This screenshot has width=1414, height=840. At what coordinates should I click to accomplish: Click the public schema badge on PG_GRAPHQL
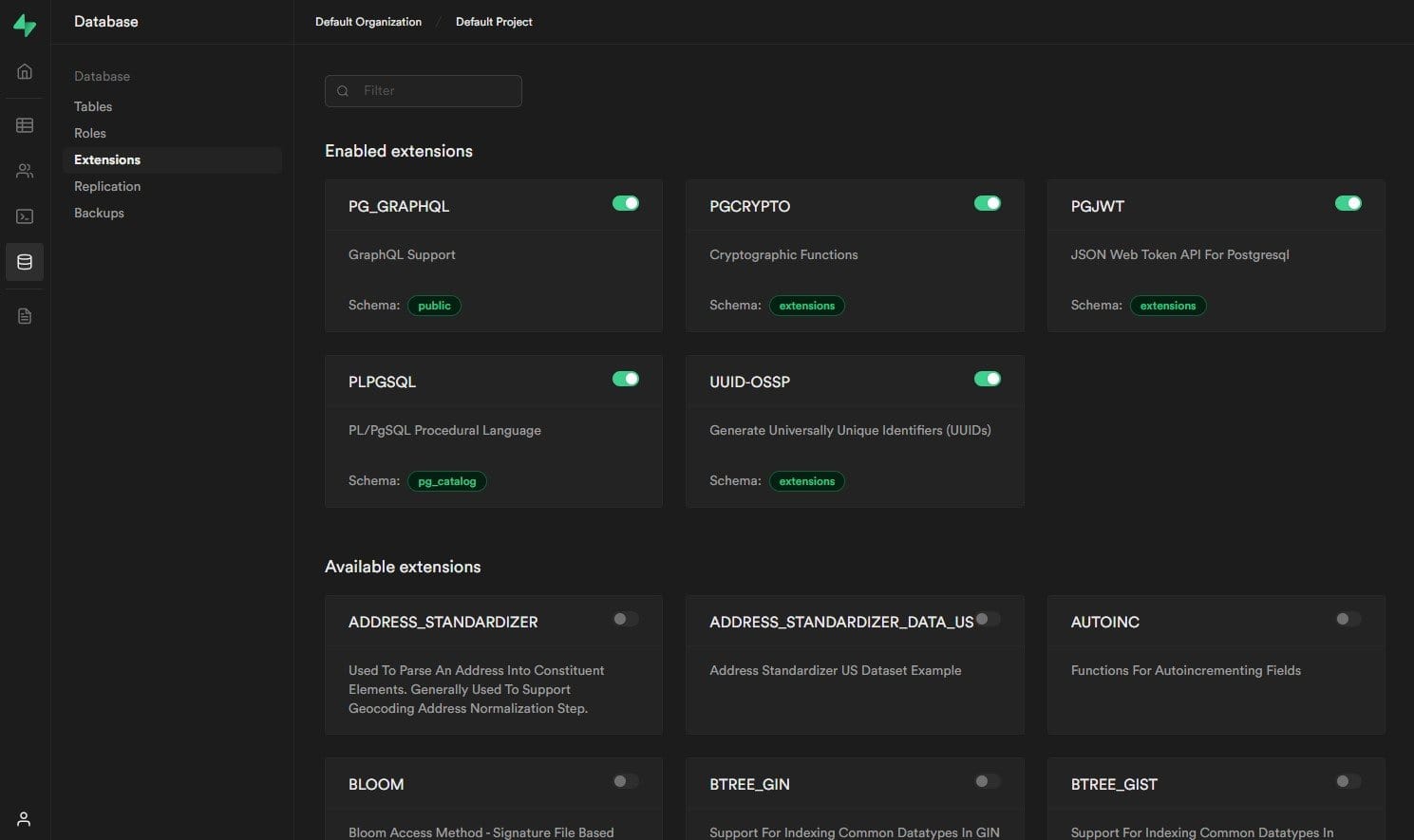point(434,305)
